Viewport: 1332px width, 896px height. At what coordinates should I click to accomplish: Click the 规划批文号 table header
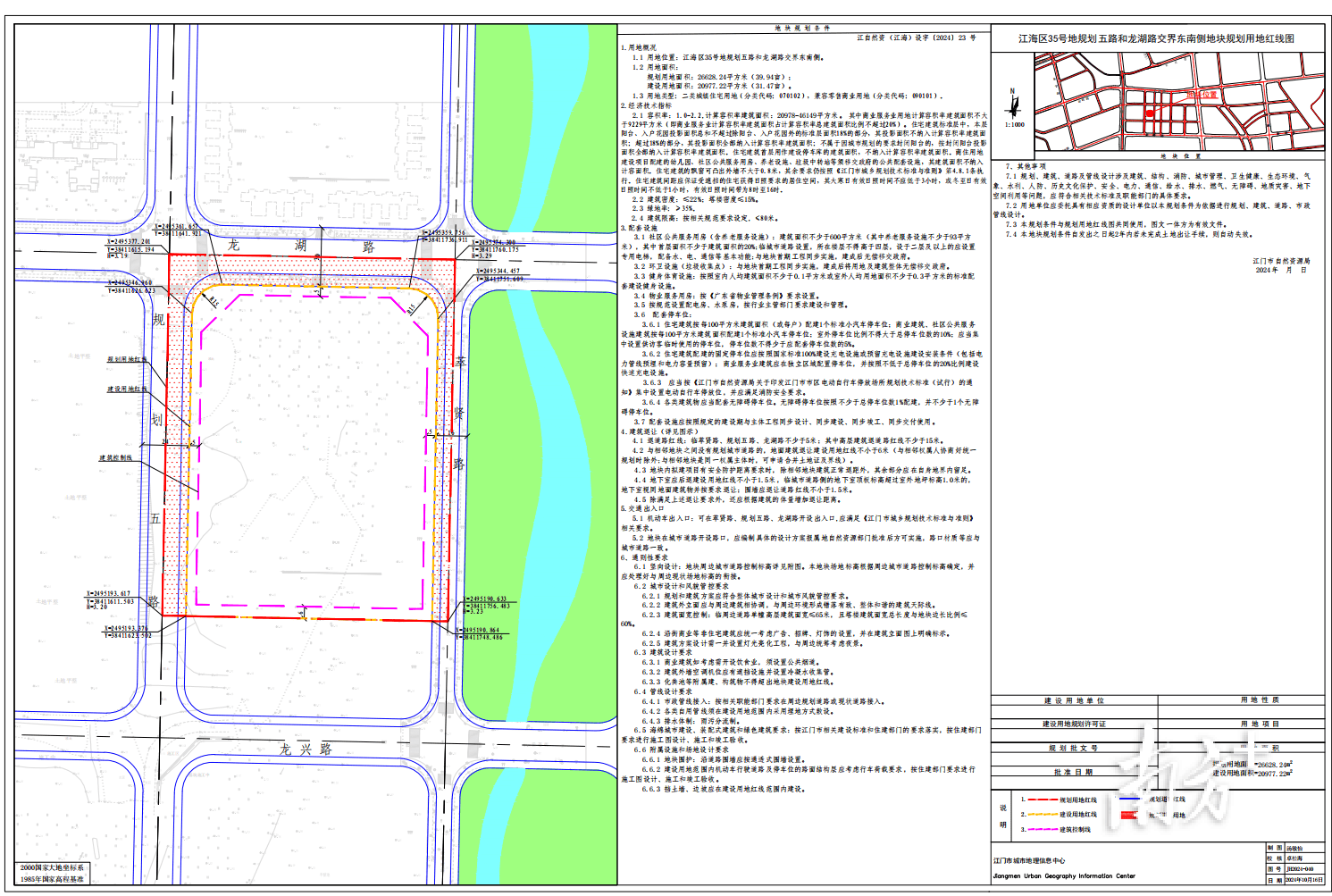click(1073, 748)
